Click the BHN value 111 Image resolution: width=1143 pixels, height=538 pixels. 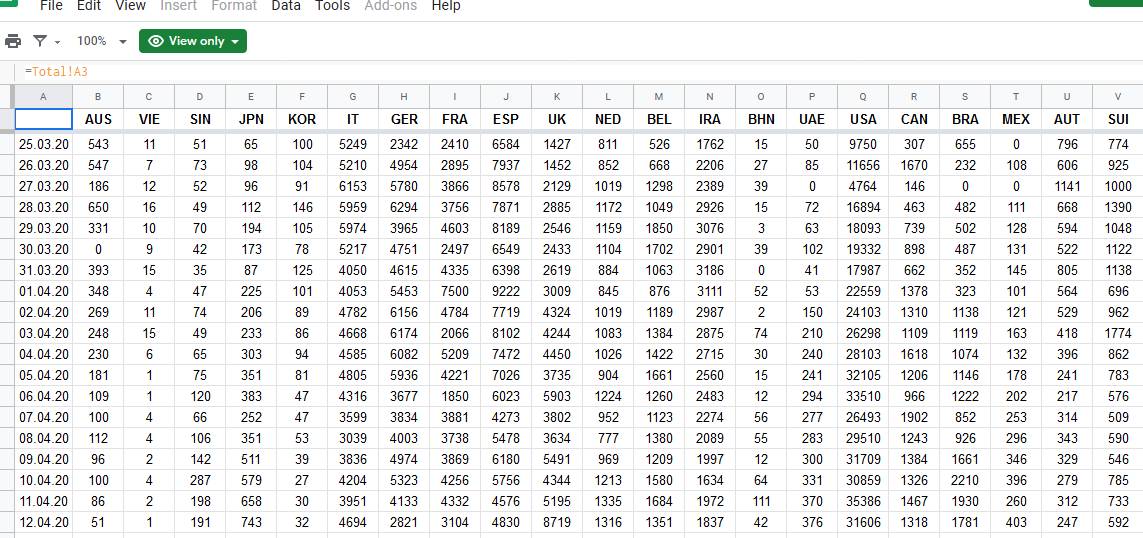(761, 502)
